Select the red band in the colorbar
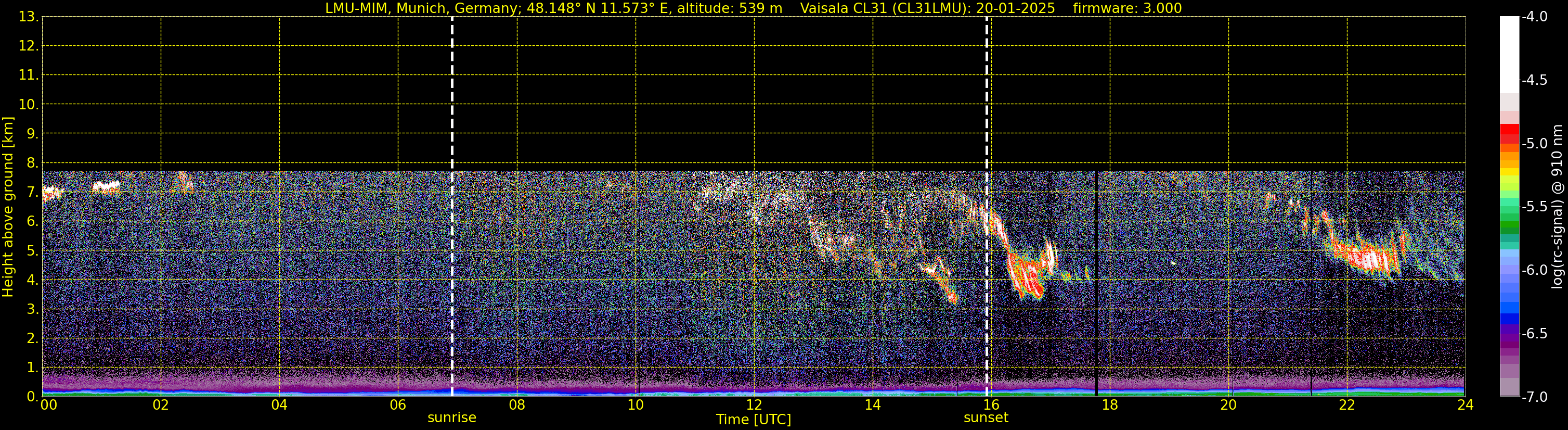This screenshot has height=430, width=1568. 1509,130
